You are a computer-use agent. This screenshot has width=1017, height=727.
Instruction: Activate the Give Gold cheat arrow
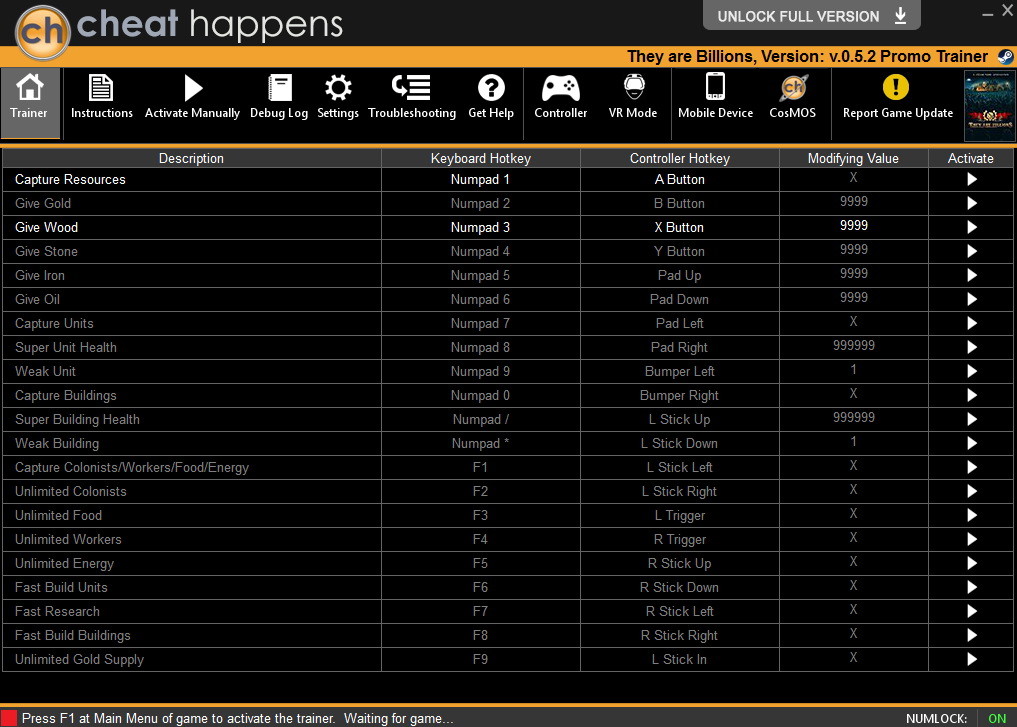point(971,204)
